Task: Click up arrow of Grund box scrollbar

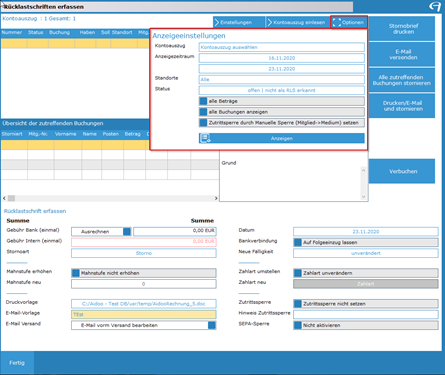Action: [363, 170]
